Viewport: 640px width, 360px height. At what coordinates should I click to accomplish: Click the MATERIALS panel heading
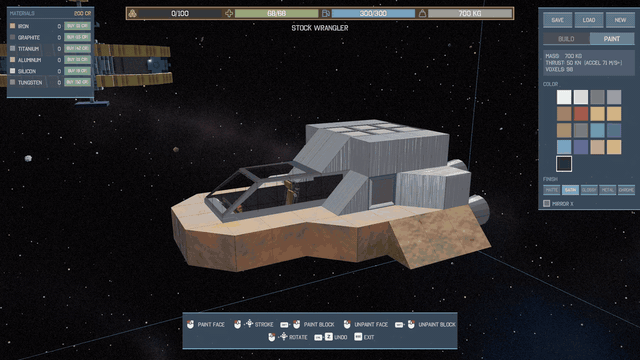pos(22,13)
